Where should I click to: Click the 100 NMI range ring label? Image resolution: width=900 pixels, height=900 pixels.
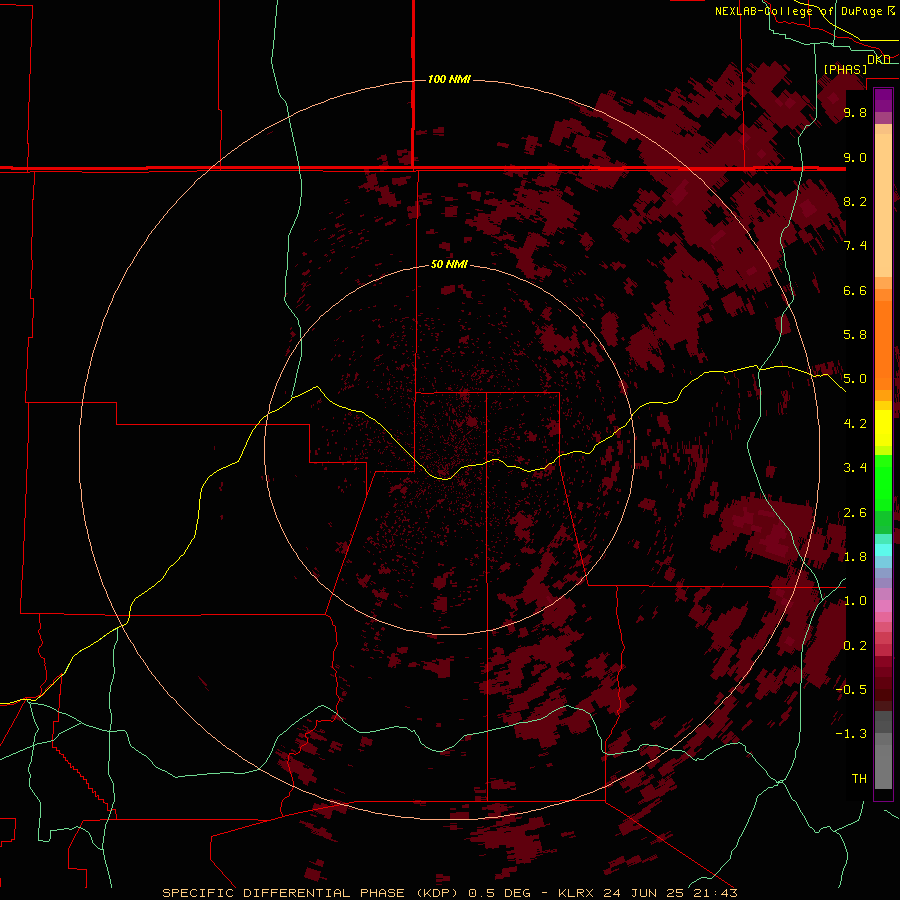tap(449, 79)
